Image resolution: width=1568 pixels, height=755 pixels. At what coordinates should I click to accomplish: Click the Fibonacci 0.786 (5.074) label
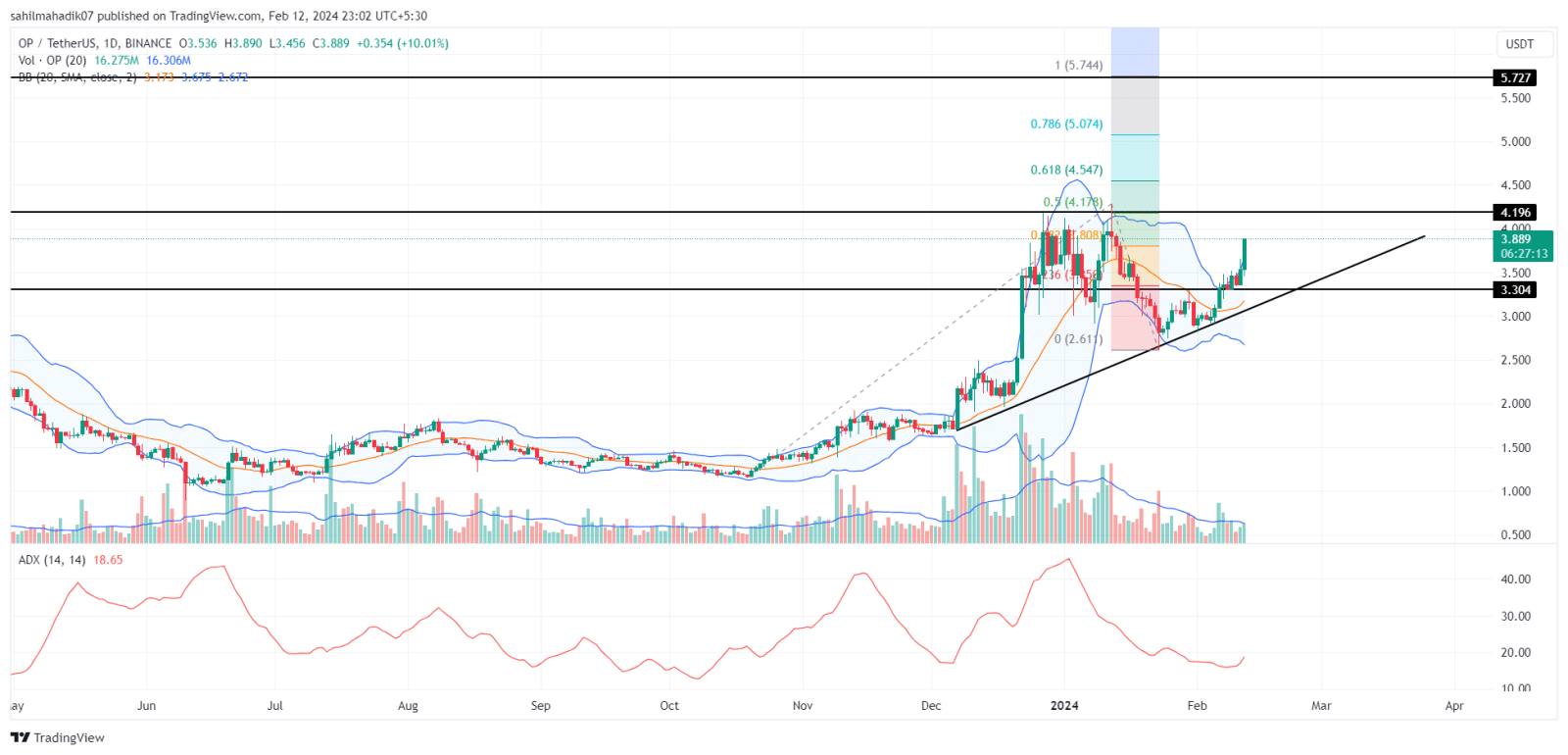pyautogui.click(x=1066, y=125)
